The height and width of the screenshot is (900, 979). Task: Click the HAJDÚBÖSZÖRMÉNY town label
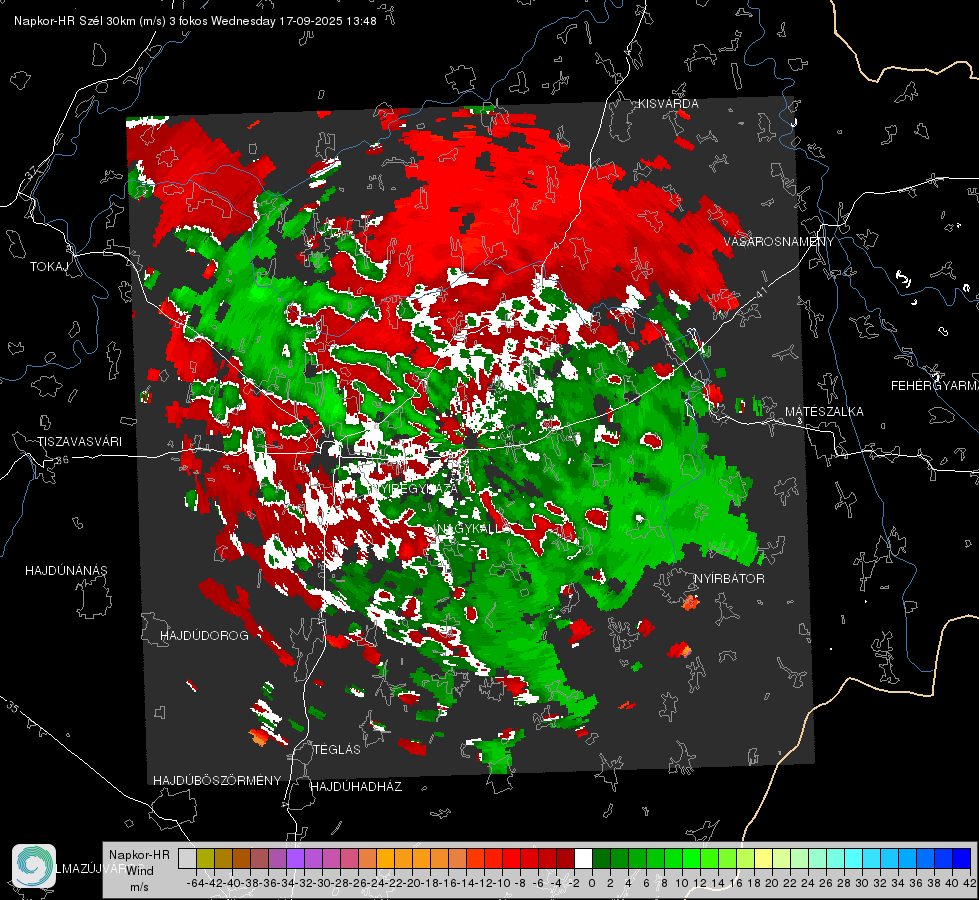point(217,781)
